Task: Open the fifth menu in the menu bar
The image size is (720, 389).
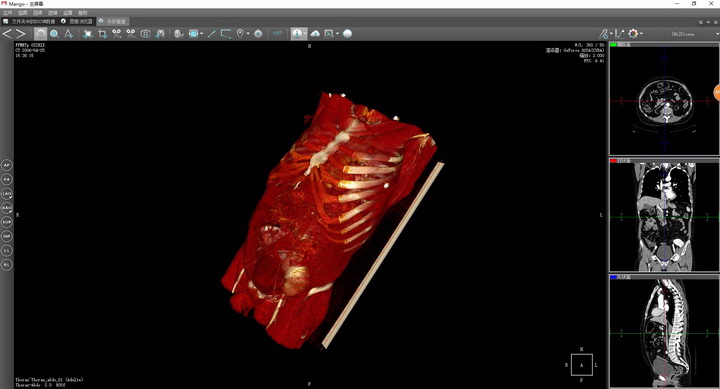Action: pyautogui.click(x=68, y=13)
